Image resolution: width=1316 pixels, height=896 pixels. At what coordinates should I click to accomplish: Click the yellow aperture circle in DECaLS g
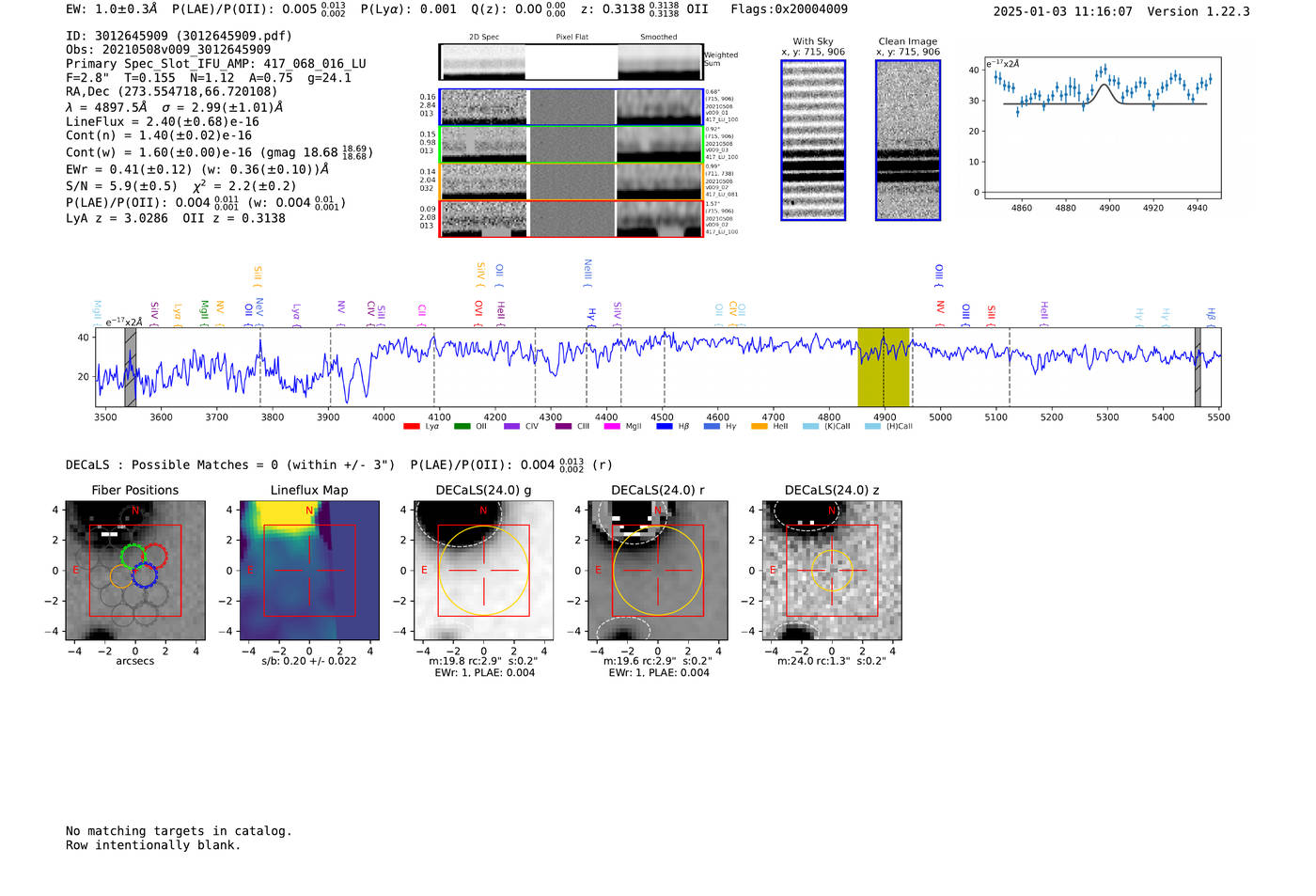483,571
